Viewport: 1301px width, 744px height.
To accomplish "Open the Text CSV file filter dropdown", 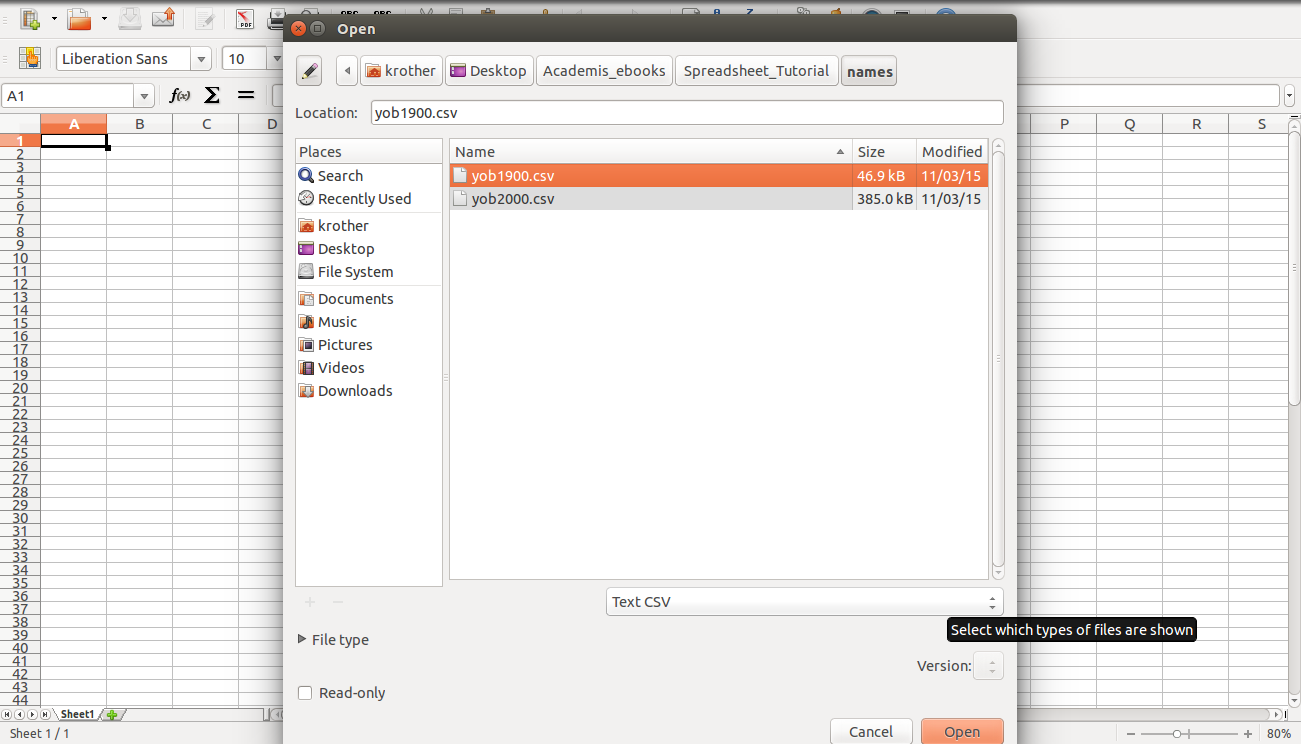I will (804, 602).
